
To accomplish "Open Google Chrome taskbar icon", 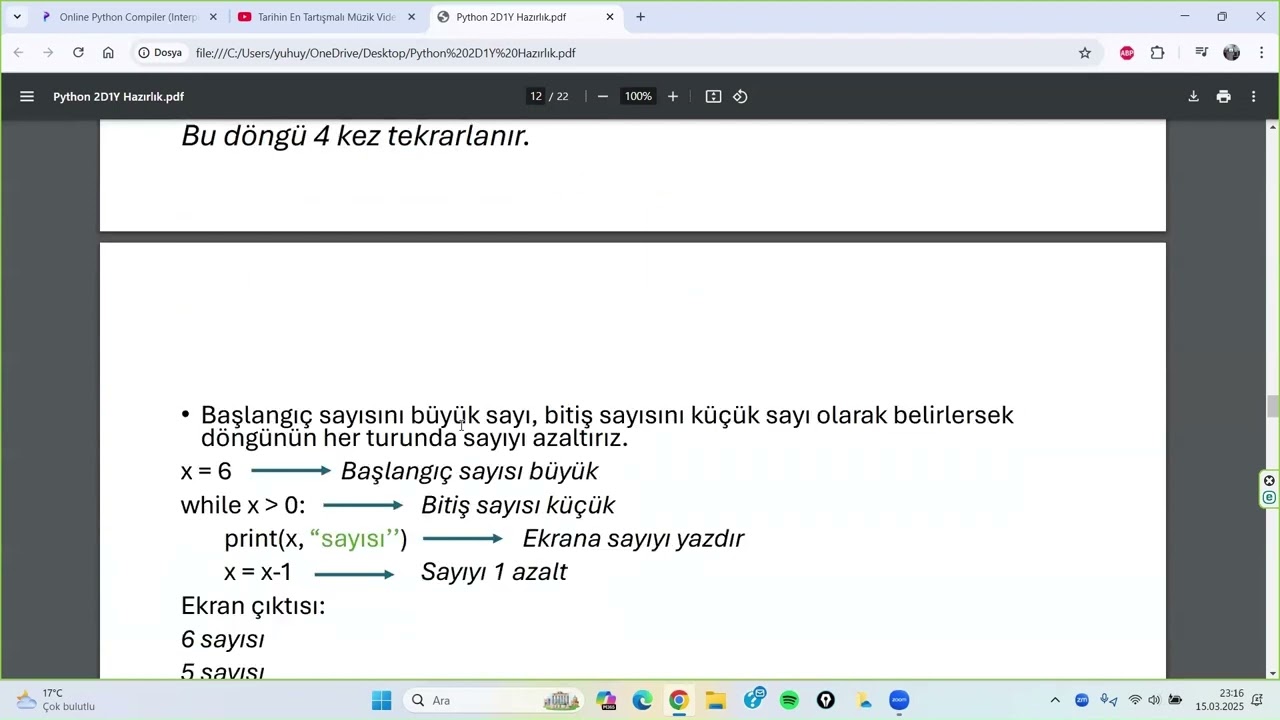I will (x=679, y=700).
